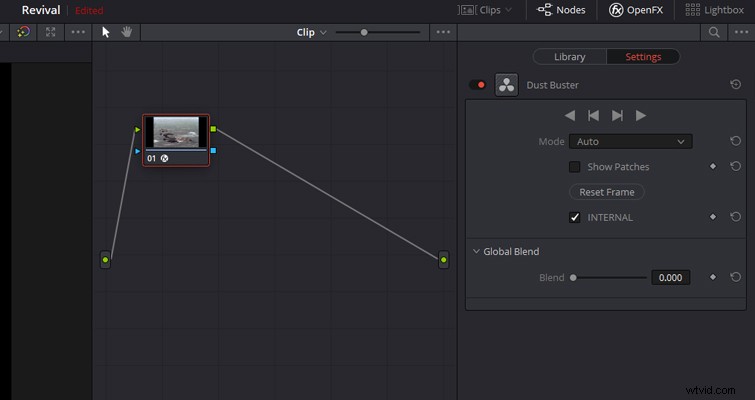Open the Lightbox view
The width and height of the screenshot is (755, 400).
click(x=715, y=10)
